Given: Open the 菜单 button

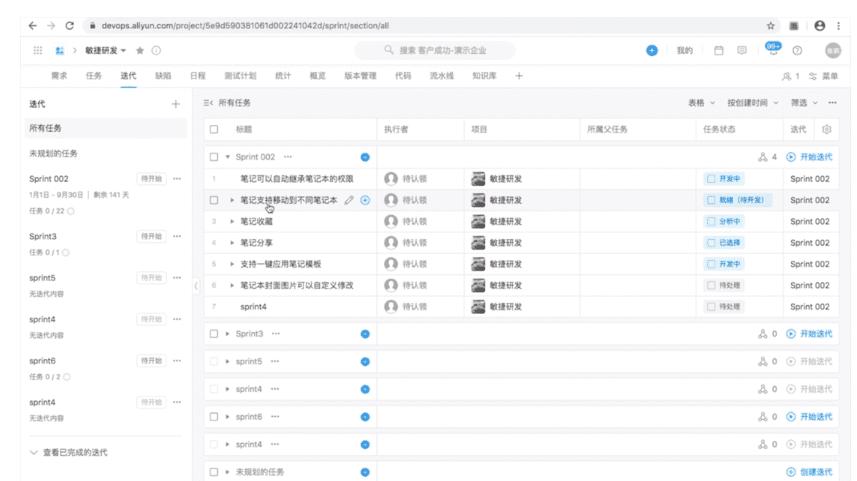Looking at the screenshot, I should (x=824, y=76).
